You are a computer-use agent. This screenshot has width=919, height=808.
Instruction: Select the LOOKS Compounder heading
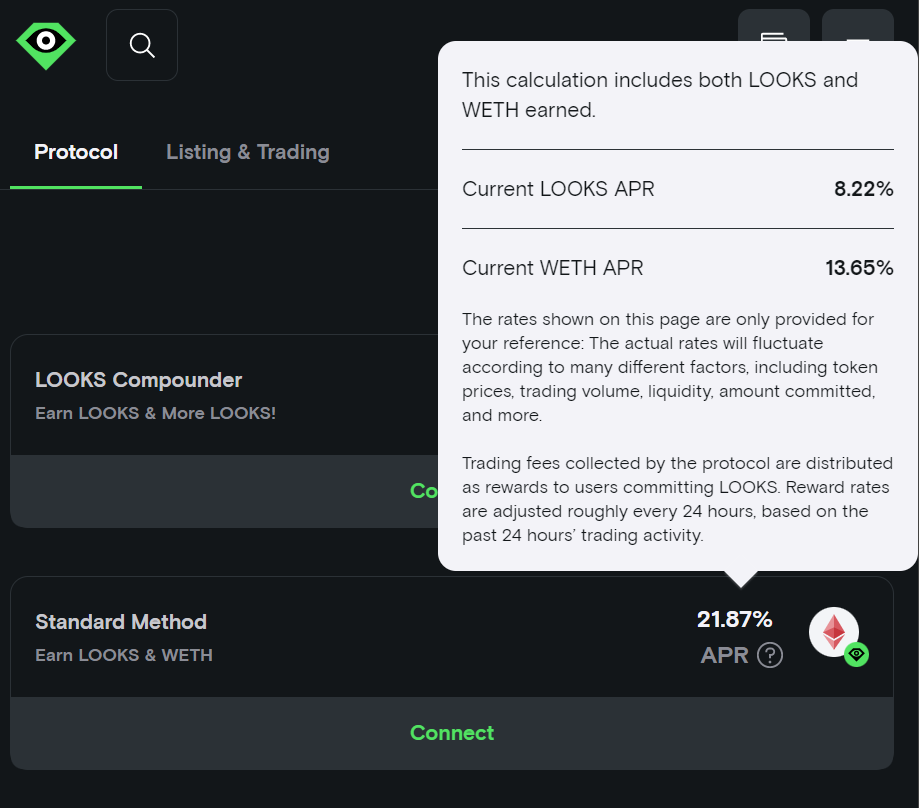[138, 380]
